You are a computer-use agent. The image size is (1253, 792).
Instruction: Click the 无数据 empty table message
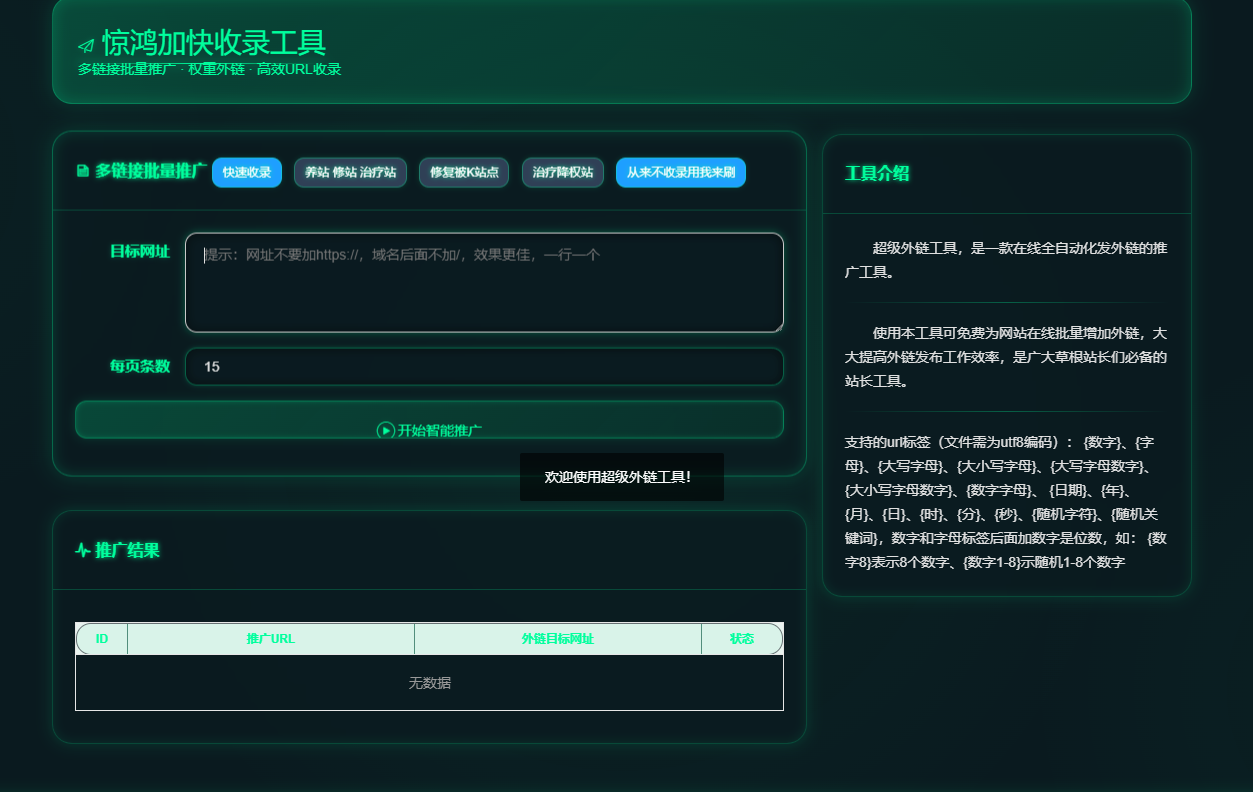(429, 683)
